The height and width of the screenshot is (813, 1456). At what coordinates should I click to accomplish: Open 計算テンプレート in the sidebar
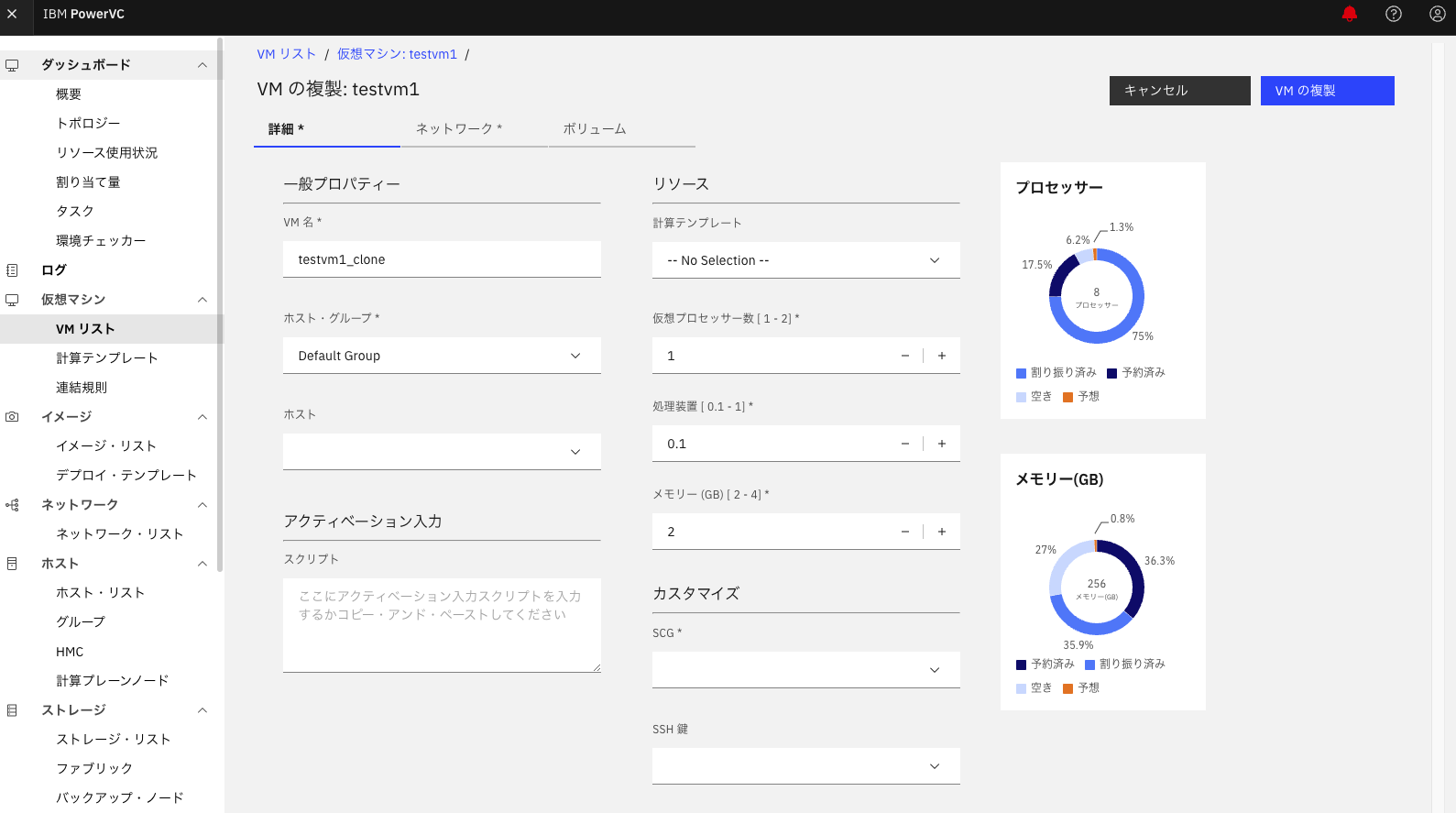107,358
